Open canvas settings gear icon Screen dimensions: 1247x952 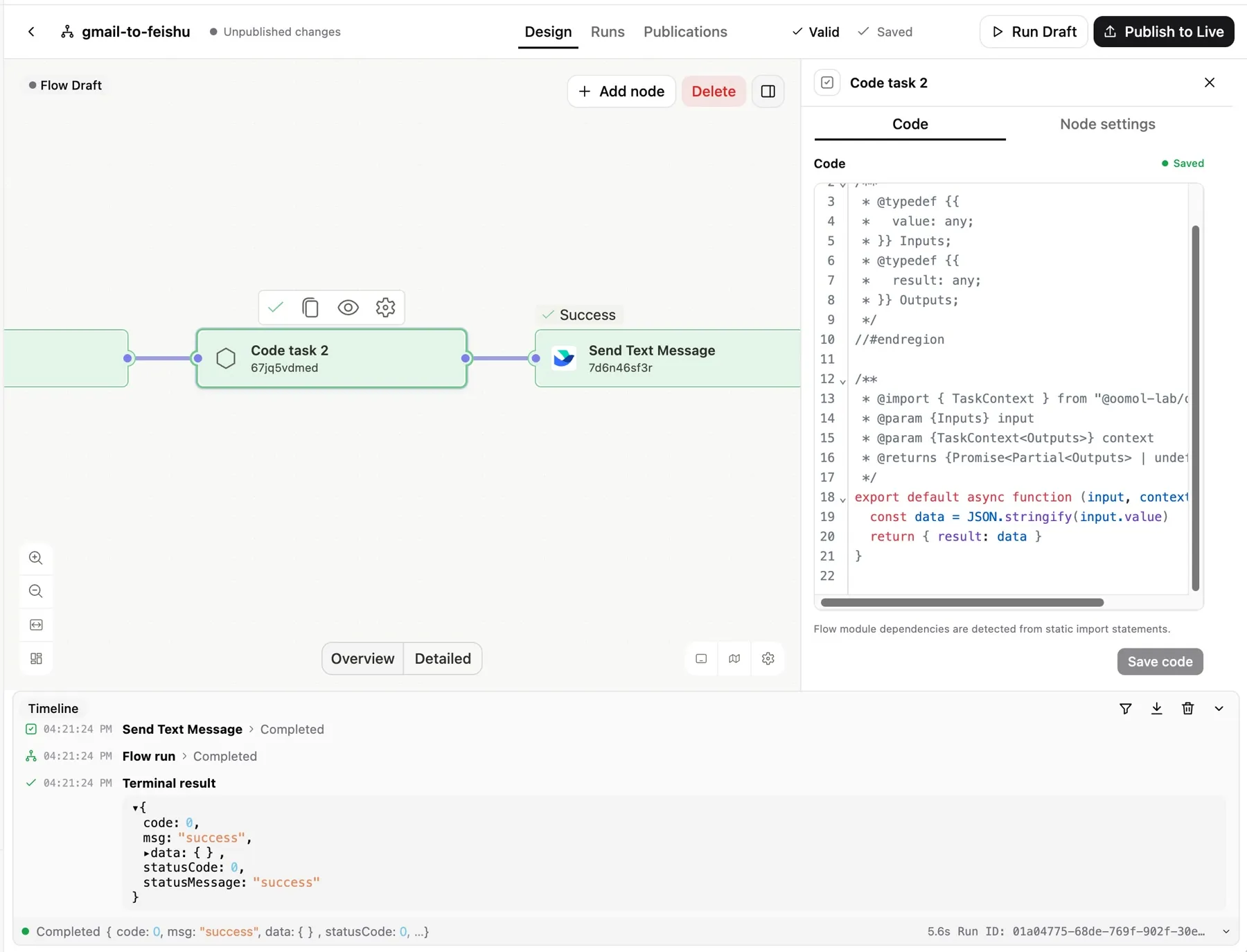tap(768, 659)
